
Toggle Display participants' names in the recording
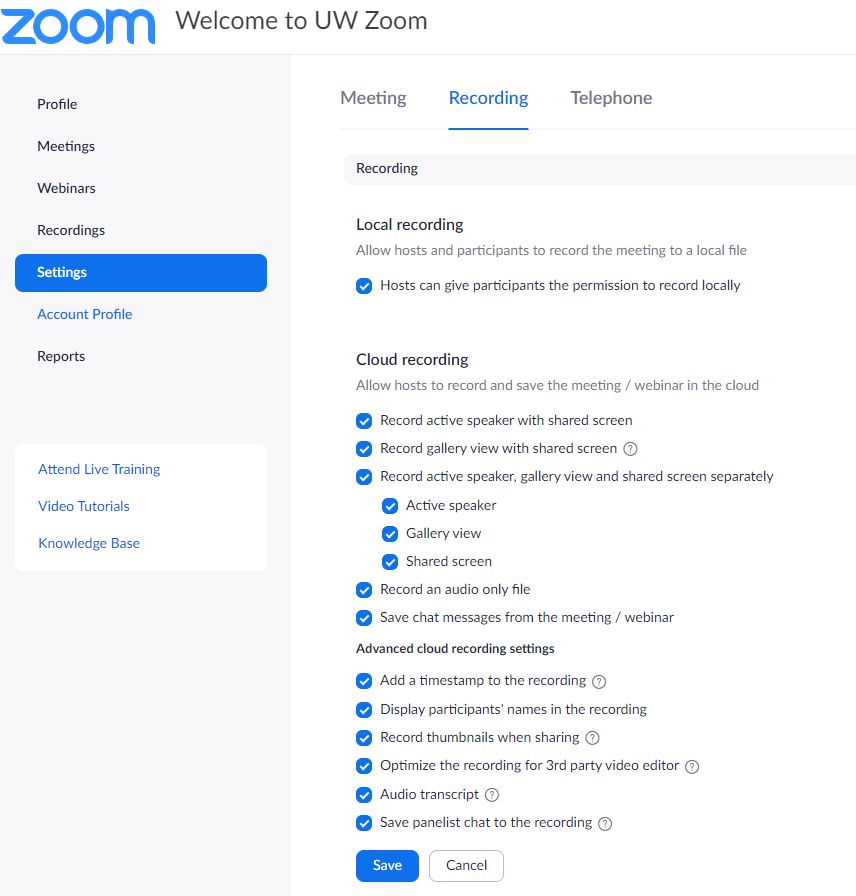364,710
